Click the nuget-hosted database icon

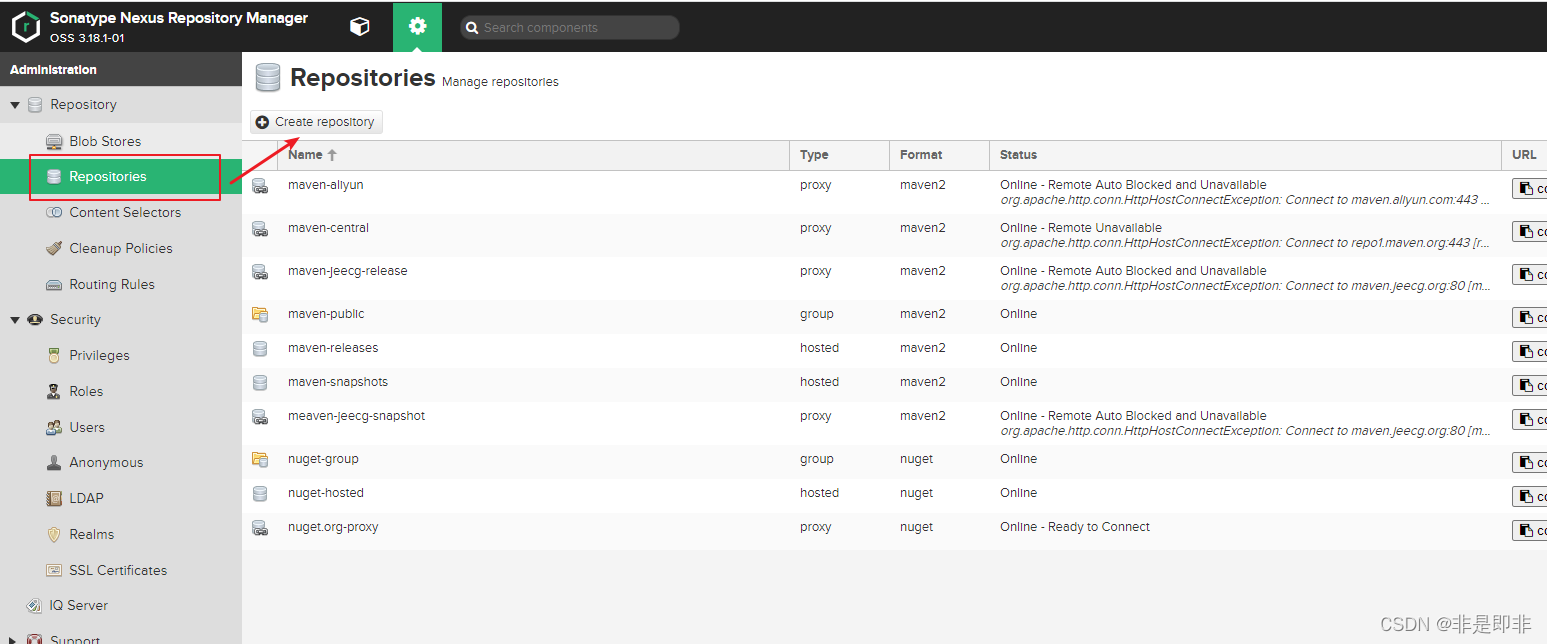[x=260, y=494]
